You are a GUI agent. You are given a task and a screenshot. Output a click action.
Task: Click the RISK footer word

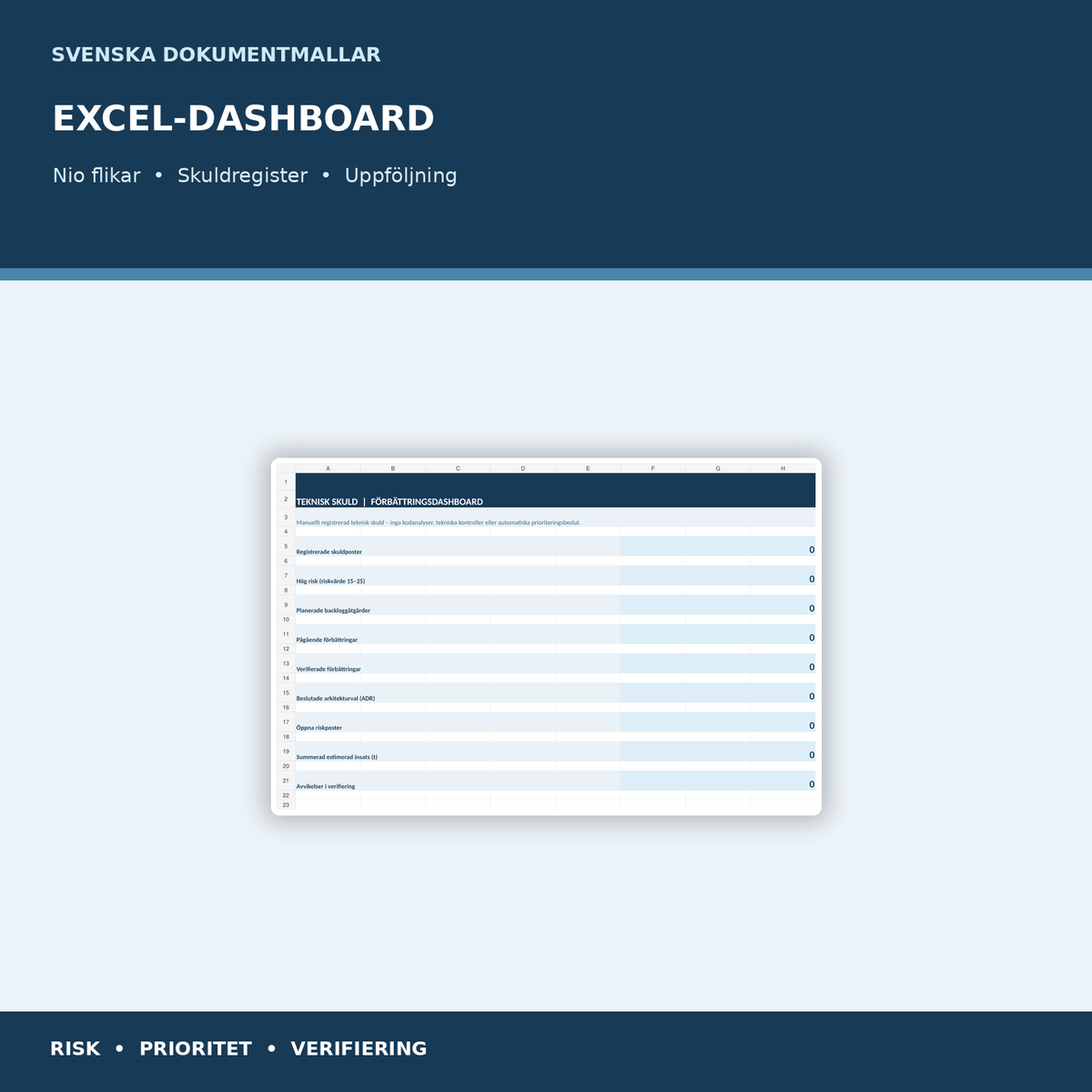point(76,1048)
